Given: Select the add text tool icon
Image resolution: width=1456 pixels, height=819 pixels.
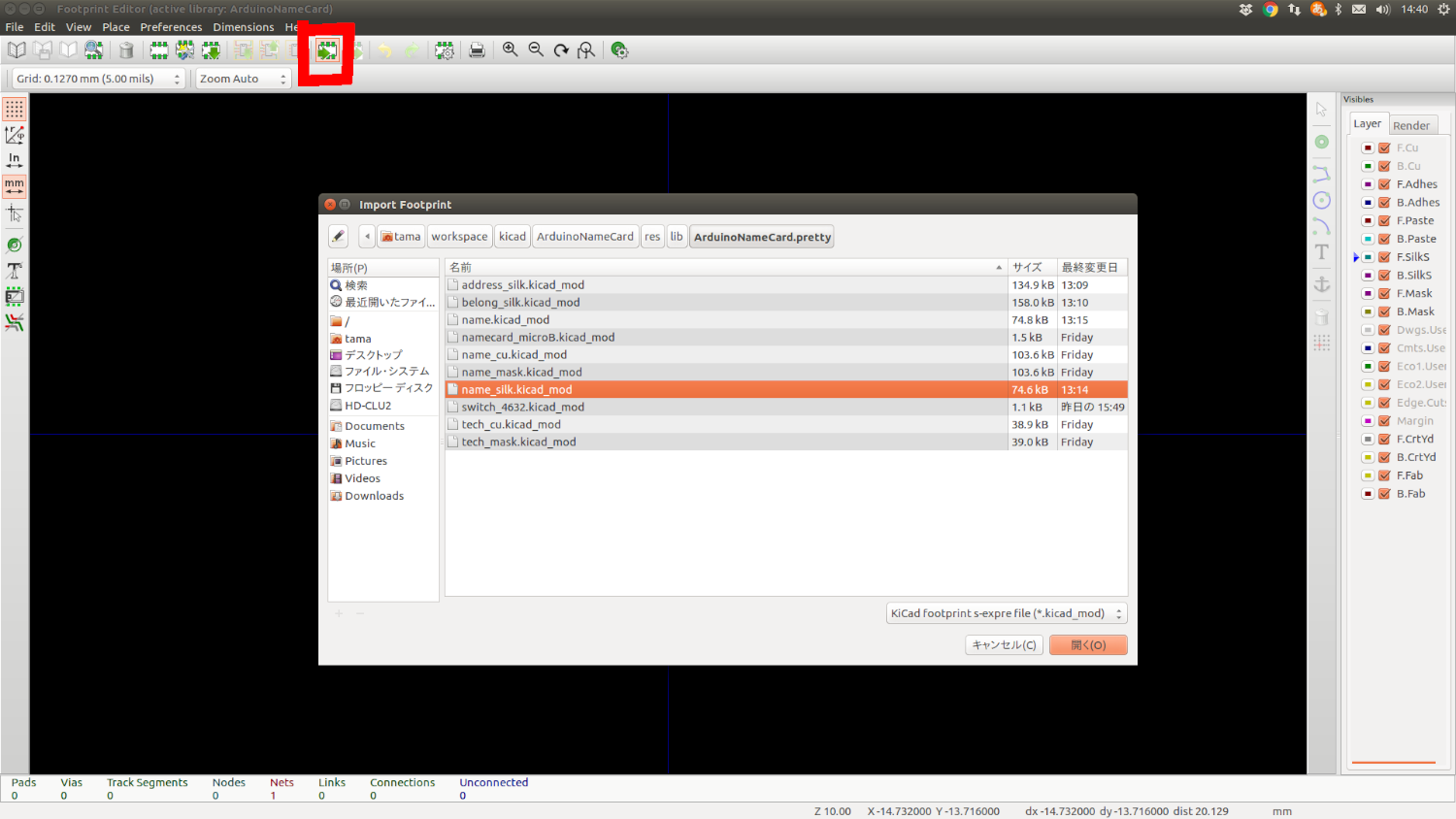Looking at the screenshot, I should [1322, 252].
